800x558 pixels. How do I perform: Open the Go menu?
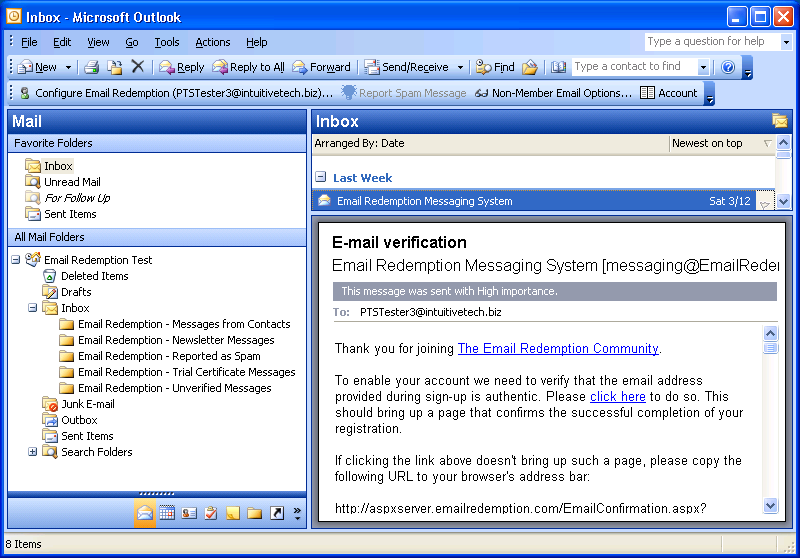(132, 42)
